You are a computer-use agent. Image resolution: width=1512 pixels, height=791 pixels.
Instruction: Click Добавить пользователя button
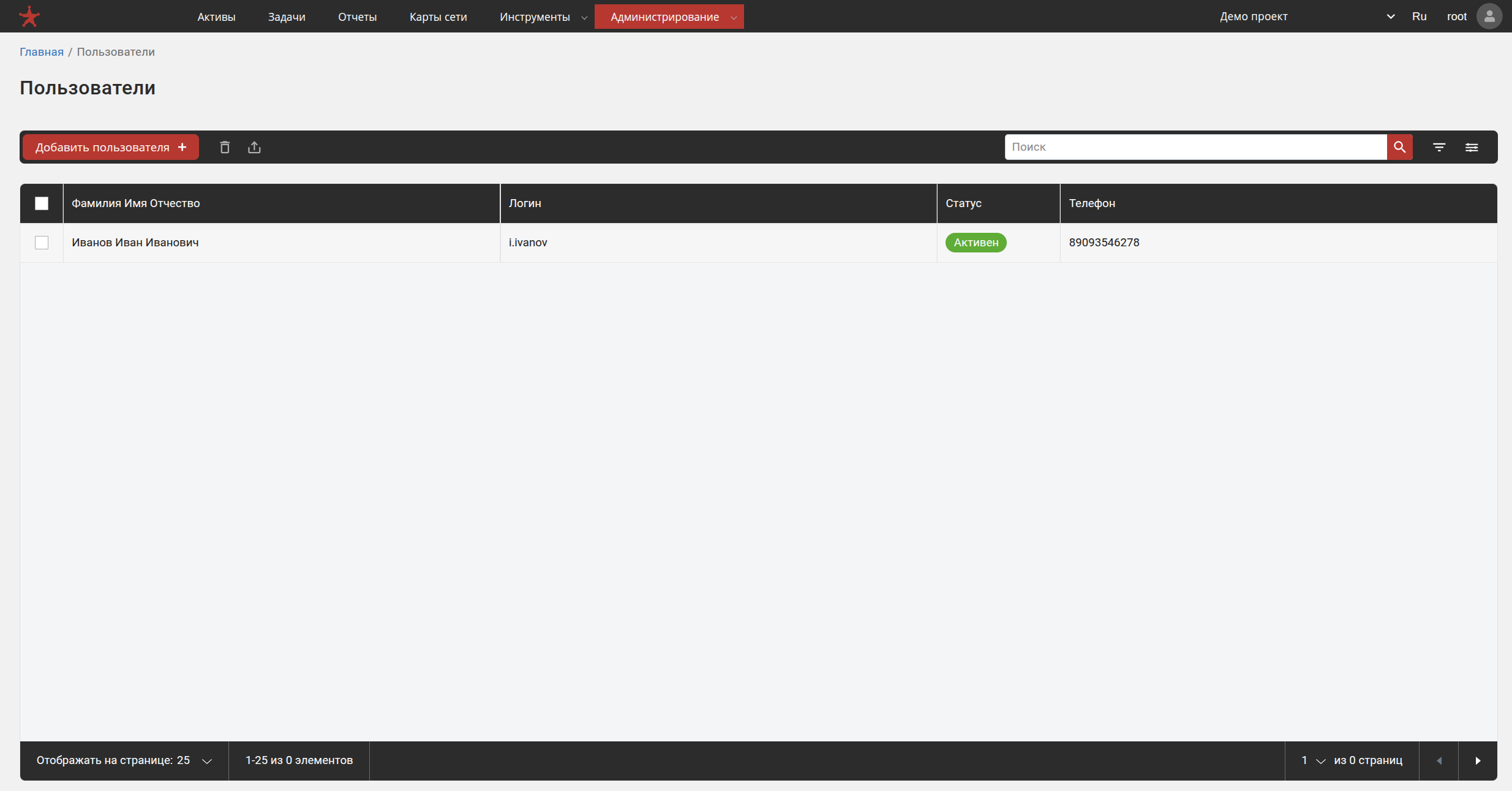pos(111,147)
